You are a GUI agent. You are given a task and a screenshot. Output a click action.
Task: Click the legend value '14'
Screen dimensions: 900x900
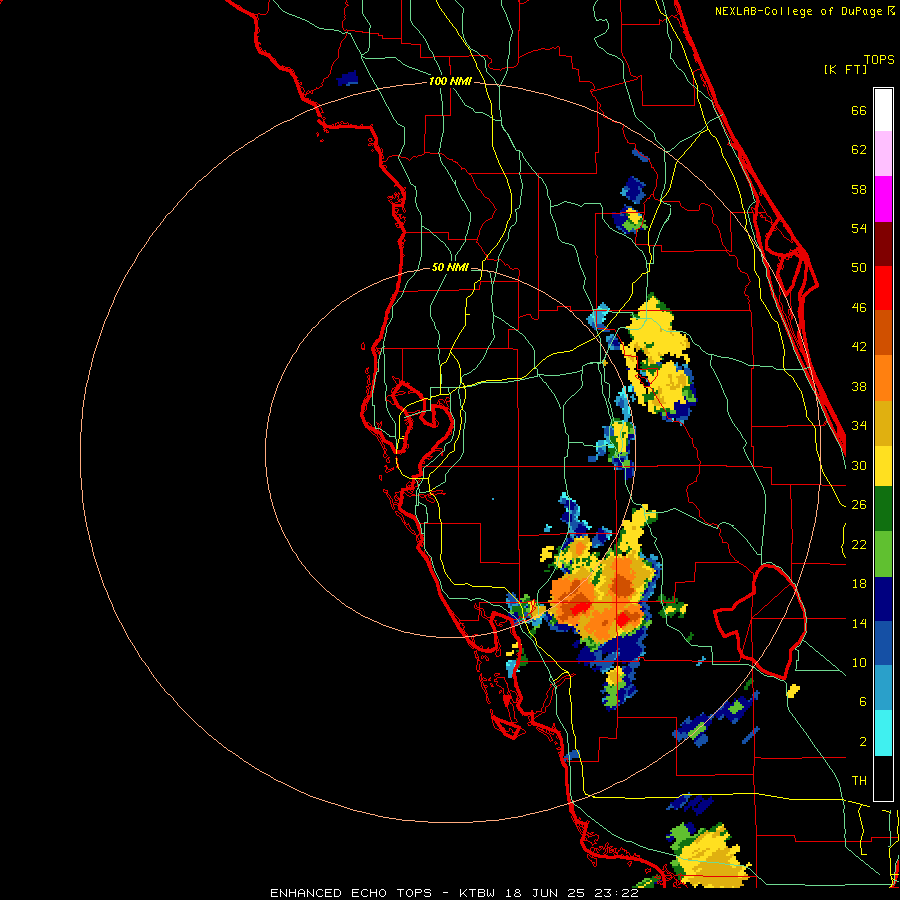tap(859, 624)
